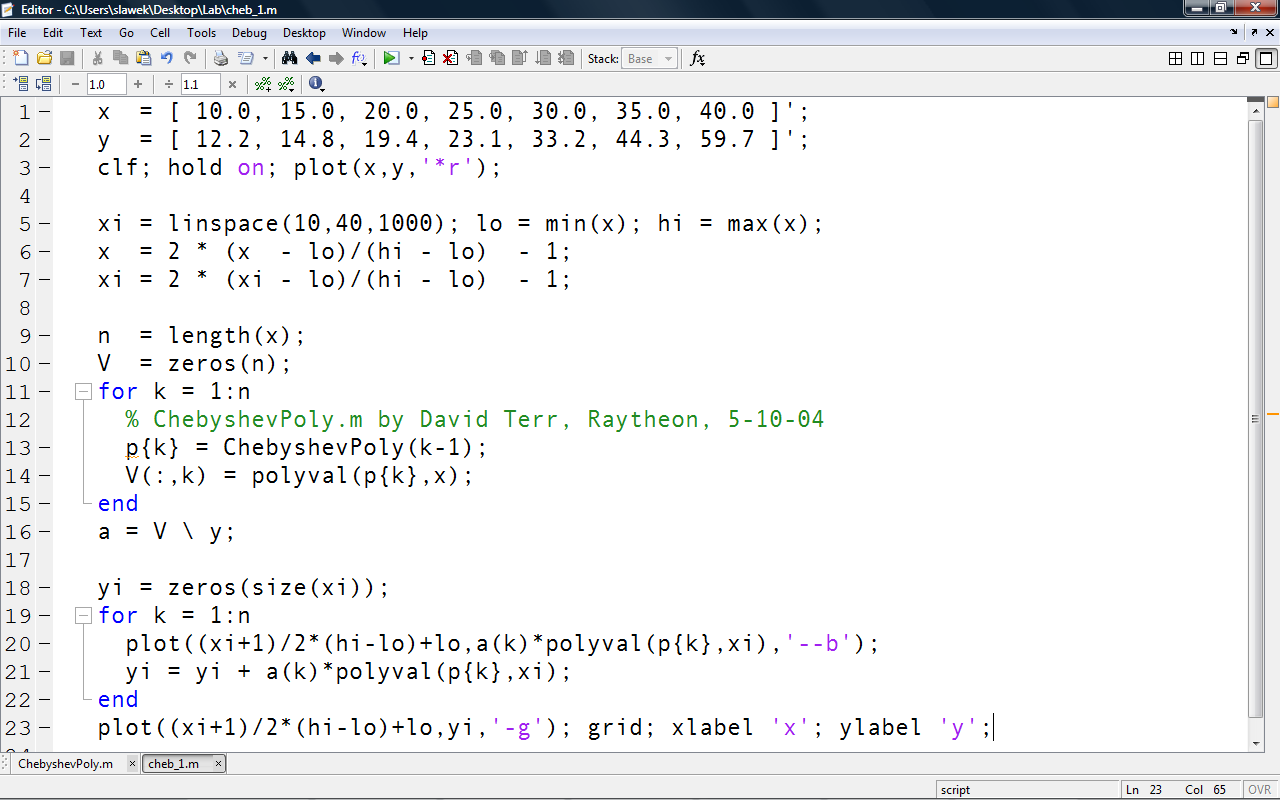Collapse the for loop at line 11
Screen dimensions: 1280x800
click(x=83, y=391)
